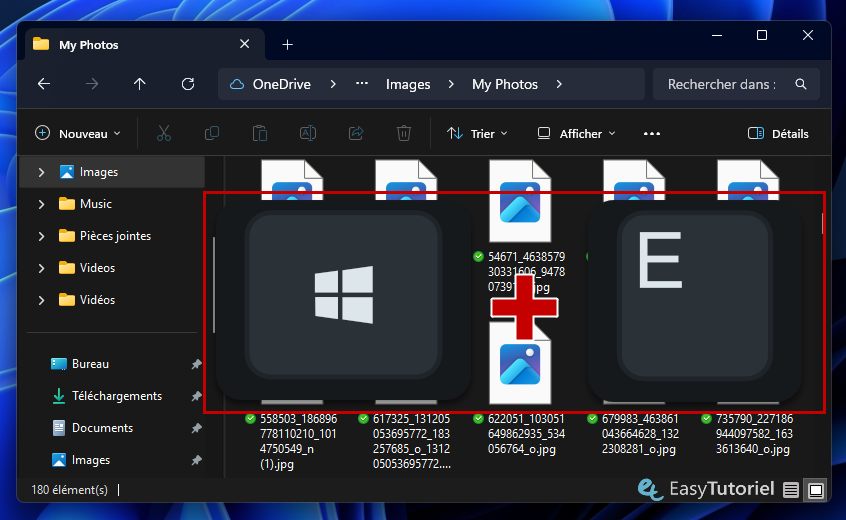Click the Delete trash icon
846x520 pixels.
404,133
